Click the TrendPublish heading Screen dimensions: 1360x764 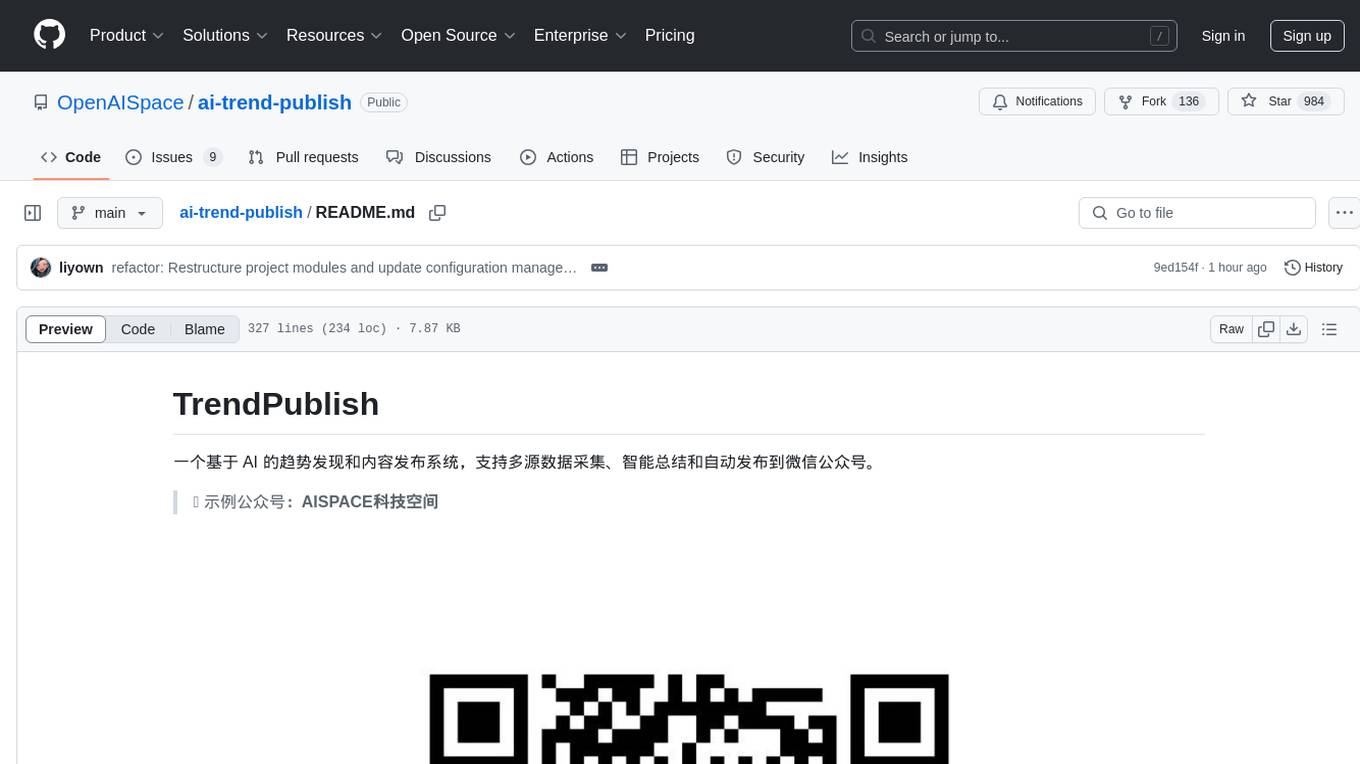tap(276, 404)
